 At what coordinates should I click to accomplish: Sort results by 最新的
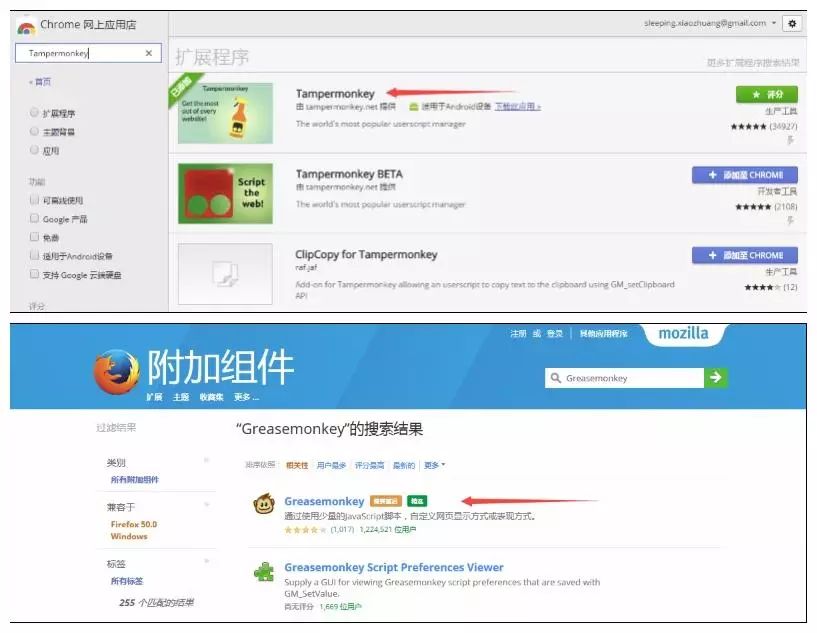404,465
